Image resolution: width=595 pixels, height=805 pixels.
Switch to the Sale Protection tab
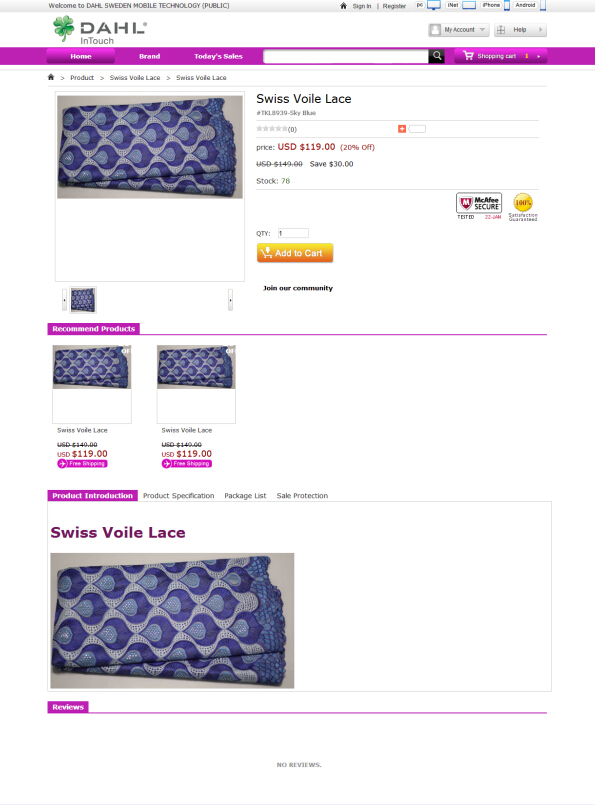tap(302, 495)
